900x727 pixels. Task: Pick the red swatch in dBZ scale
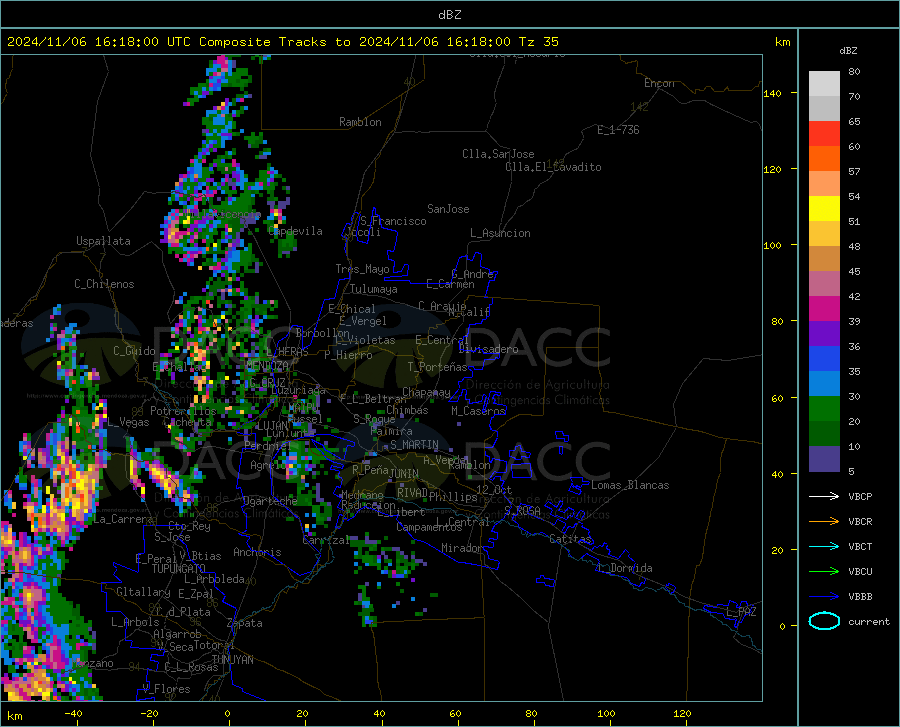[x=824, y=134]
